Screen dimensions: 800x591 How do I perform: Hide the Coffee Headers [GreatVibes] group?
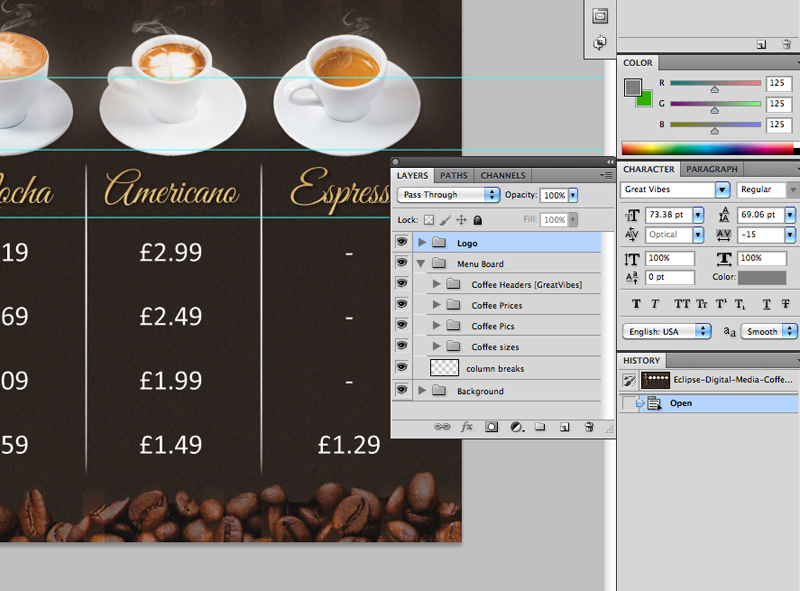tap(402, 283)
